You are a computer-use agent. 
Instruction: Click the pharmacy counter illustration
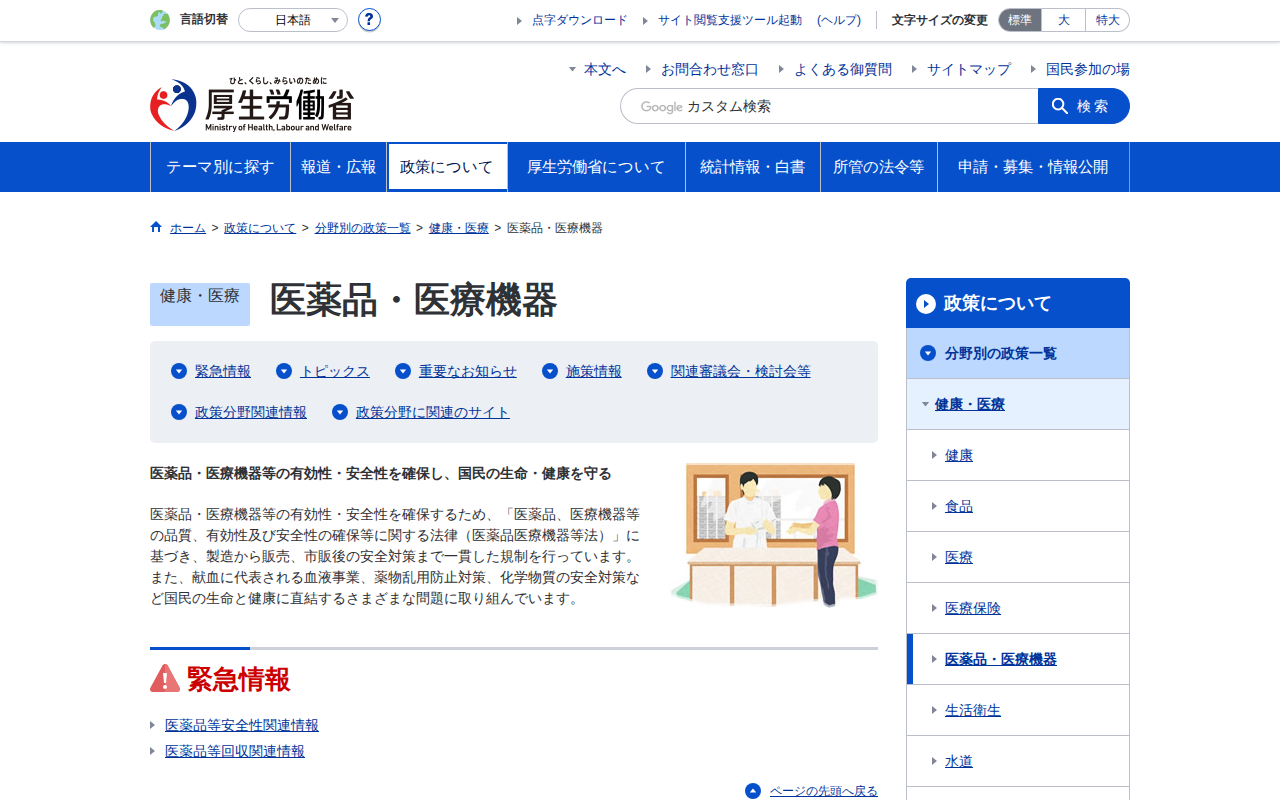point(774,534)
